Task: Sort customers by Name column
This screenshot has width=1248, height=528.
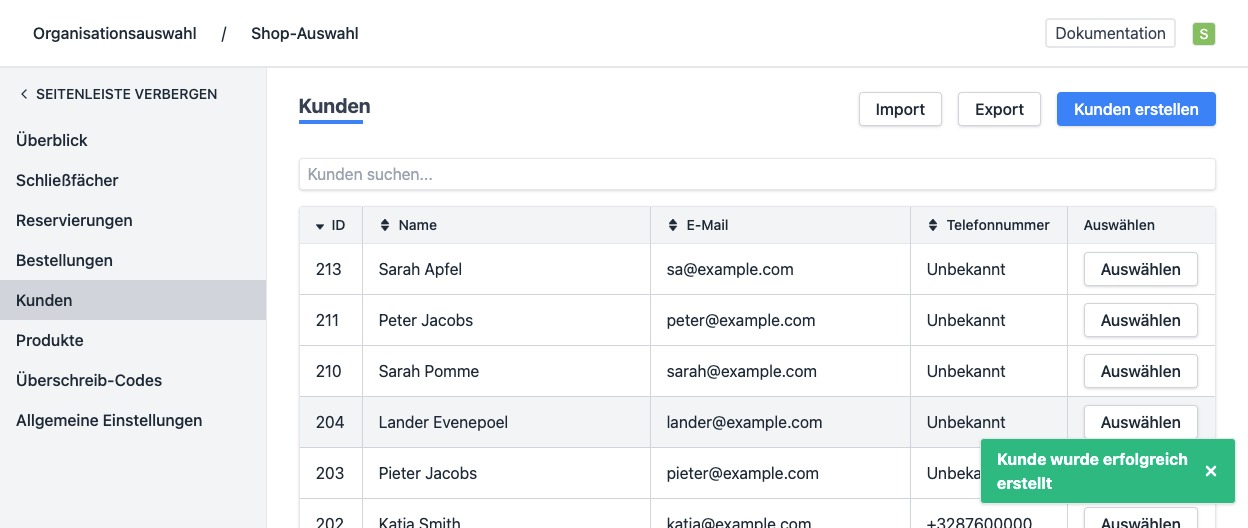Action: click(385, 226)
